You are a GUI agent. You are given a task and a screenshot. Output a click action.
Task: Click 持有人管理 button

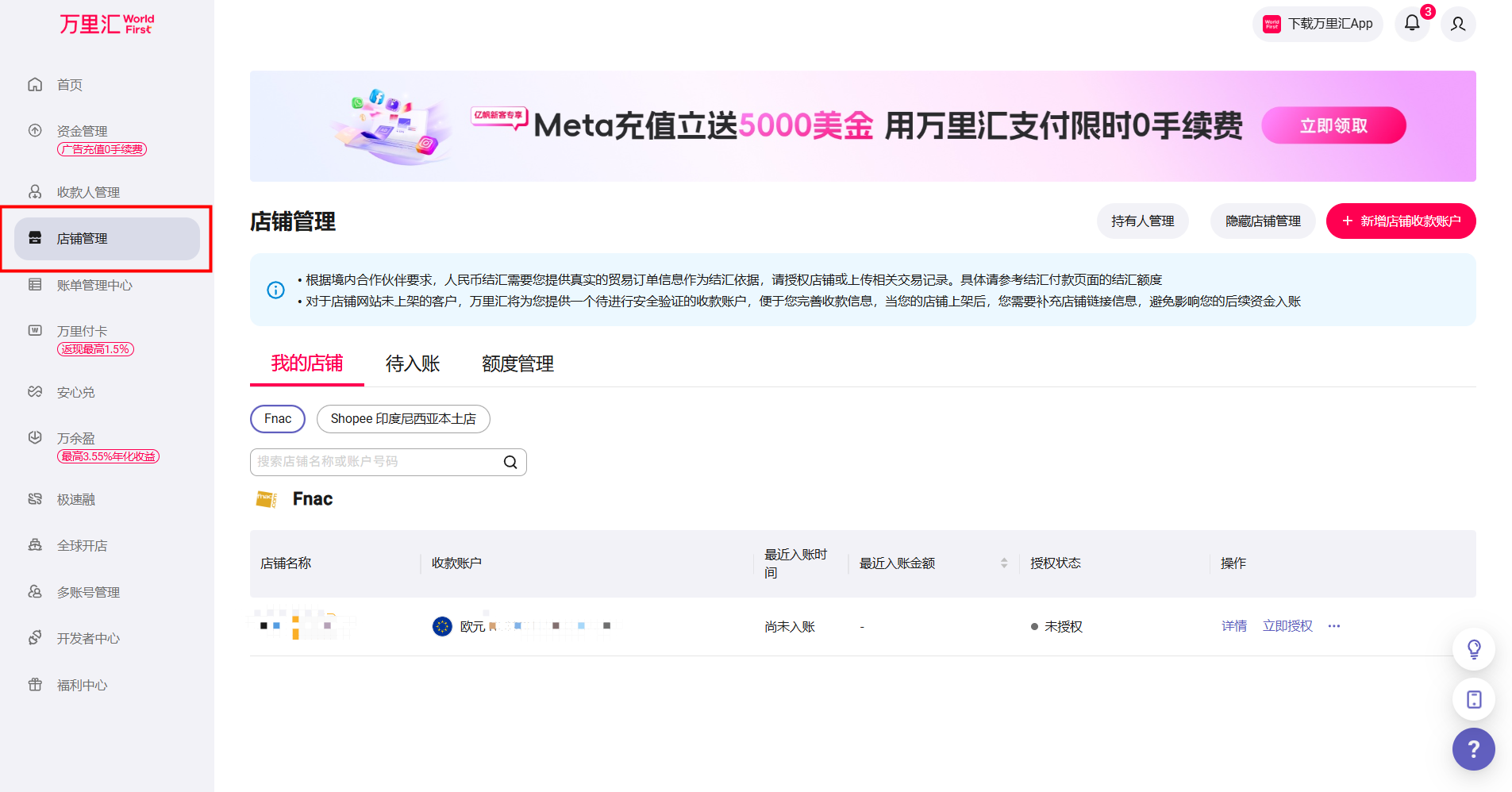[1142, 221]
